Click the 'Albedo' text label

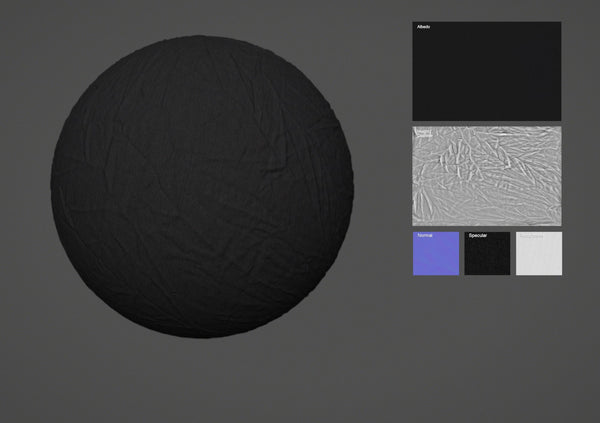point(423,27)
